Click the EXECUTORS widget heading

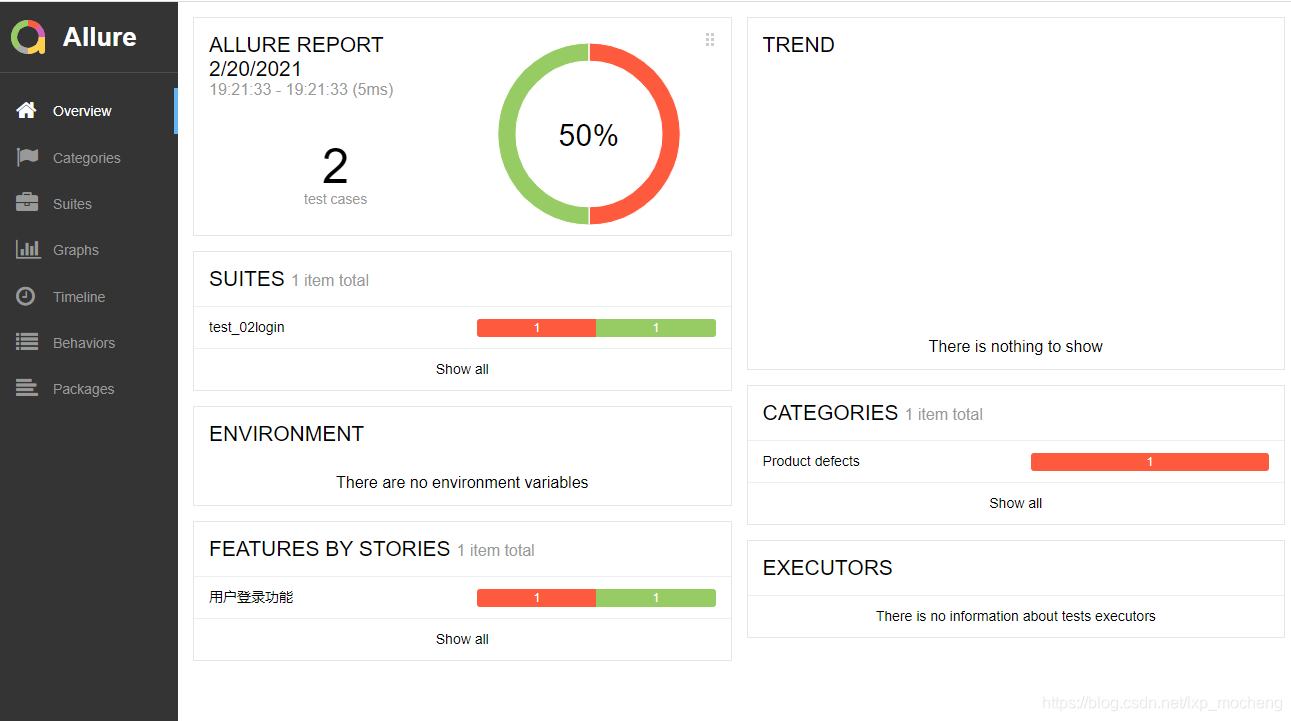pyautogui.click(x=827, y=568)
